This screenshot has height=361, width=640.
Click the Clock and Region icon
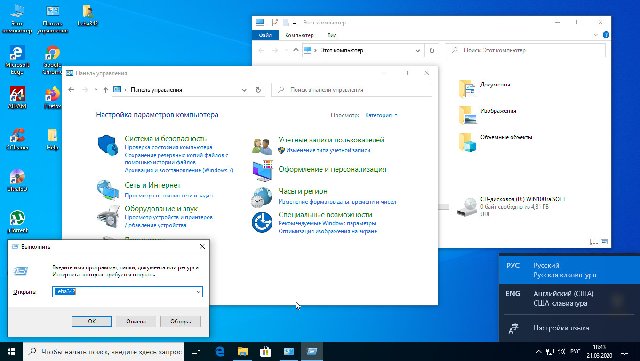click(262, 197)
